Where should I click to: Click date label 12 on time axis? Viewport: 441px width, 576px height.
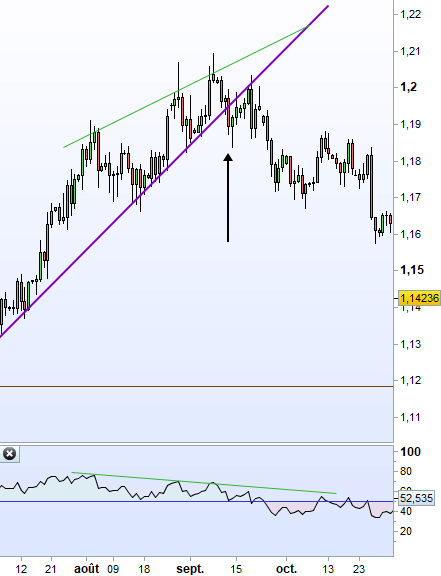21,569
